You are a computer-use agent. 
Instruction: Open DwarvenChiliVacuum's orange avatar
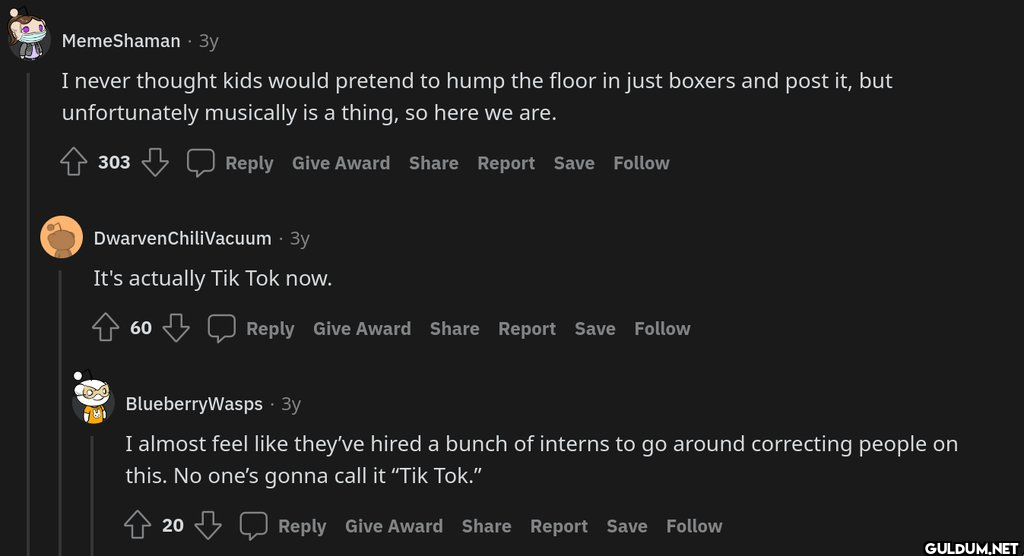61,237
